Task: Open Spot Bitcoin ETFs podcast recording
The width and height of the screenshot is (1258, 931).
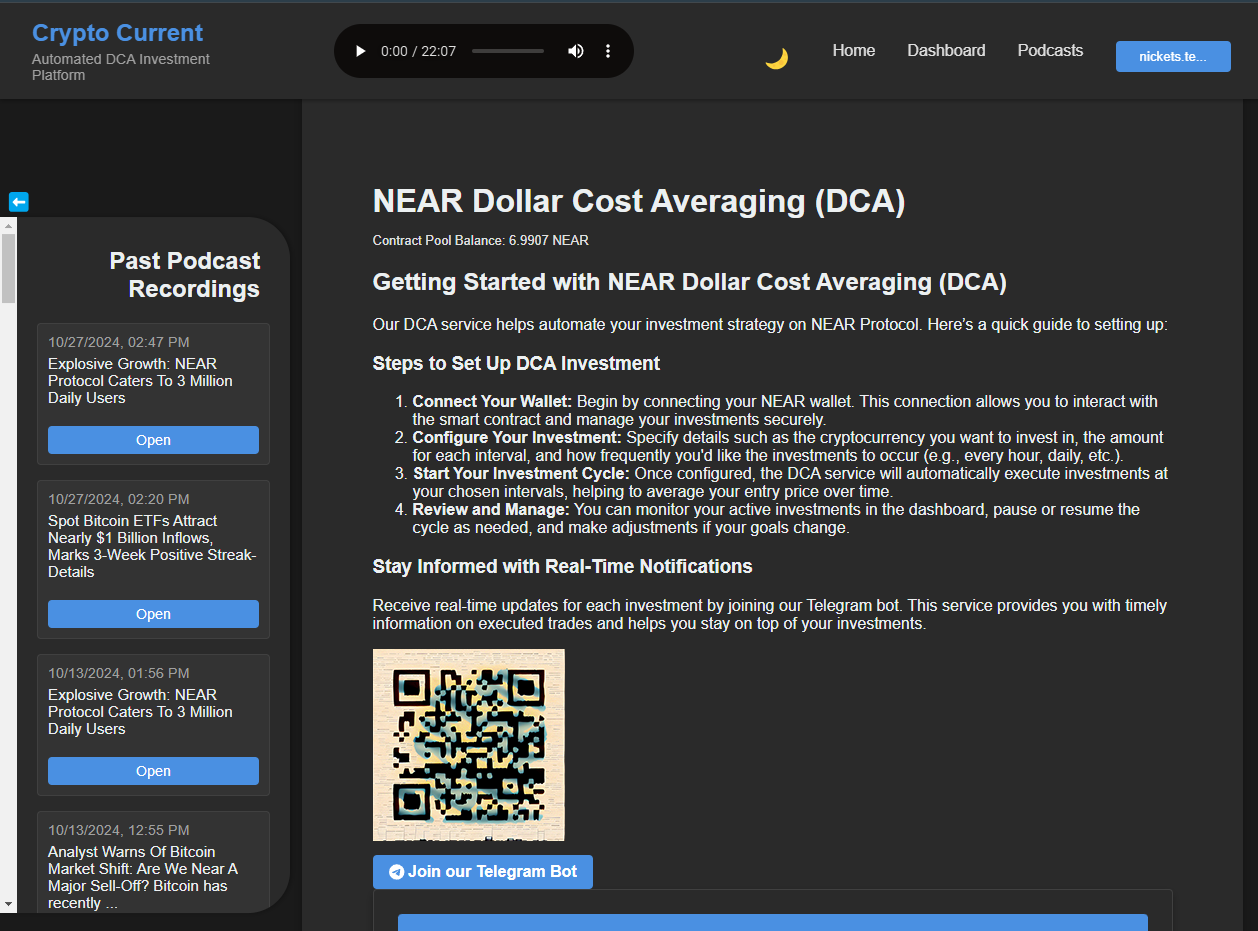Action: coord(153,614)
